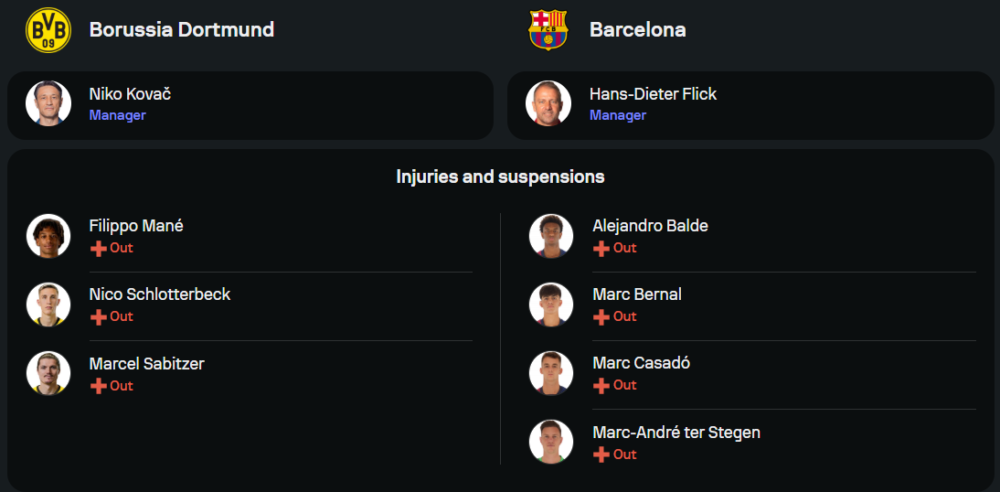Click the injury cross icon under Alejandro Balde
This screenshot has width=1000, height=492.
pos(601,248)
